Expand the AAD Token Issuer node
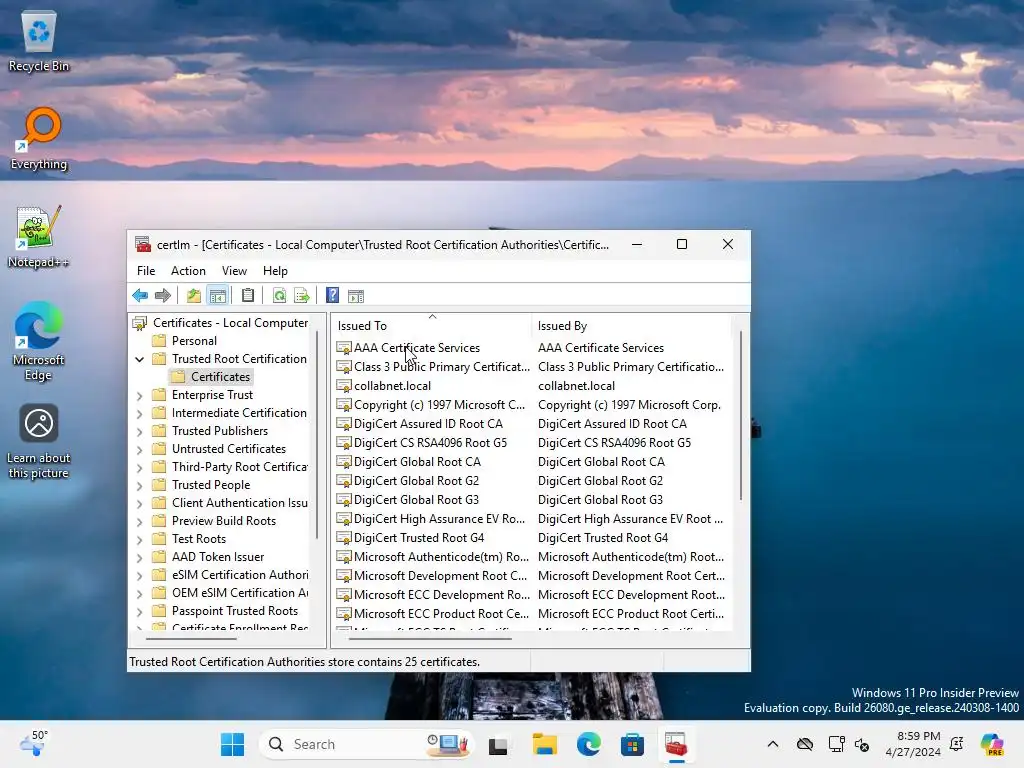 coord(140,557)
